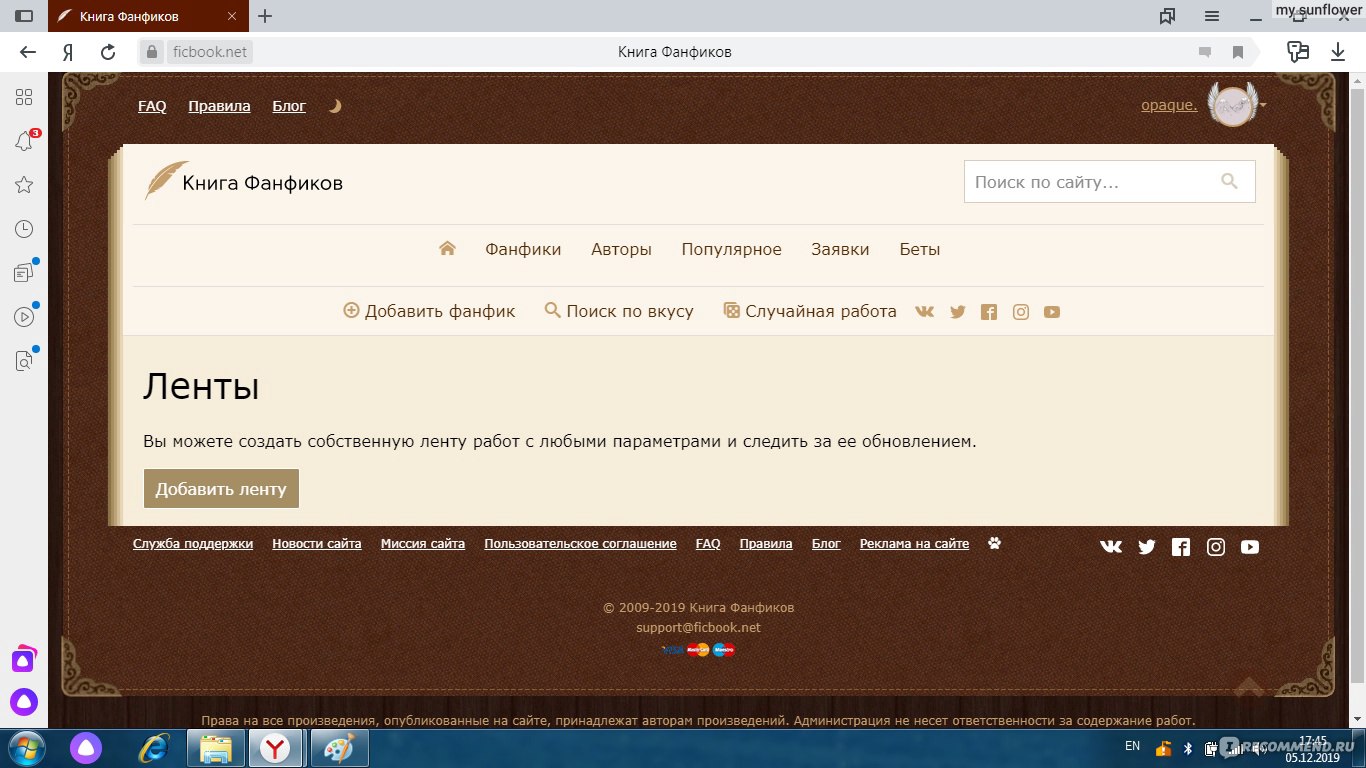Open Facebook icon in header menu
Image resolution: width=1366 pixels, height=768 pixels.
pyautogui.click(x=989, y=312)
